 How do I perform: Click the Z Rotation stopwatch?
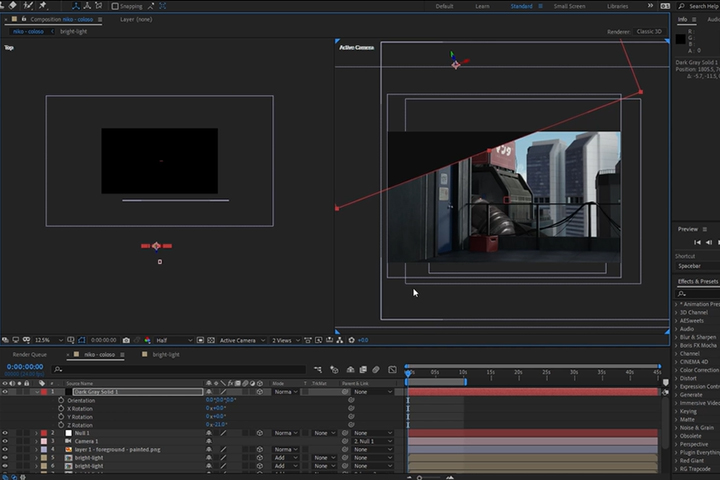(x=61, y=425)
